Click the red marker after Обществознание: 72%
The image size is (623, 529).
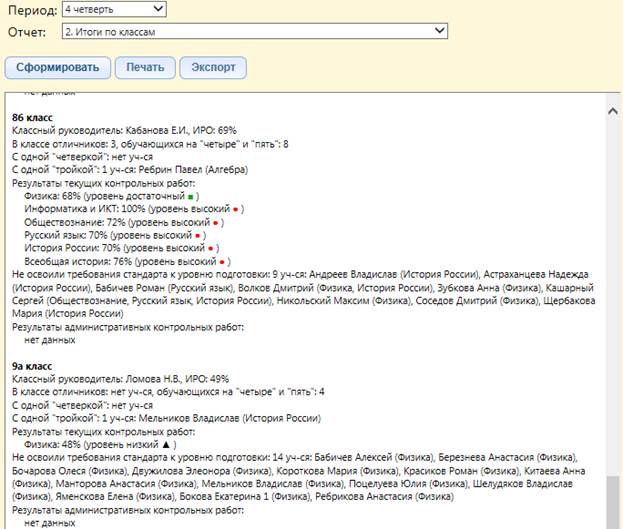click(x=215, y=223)
